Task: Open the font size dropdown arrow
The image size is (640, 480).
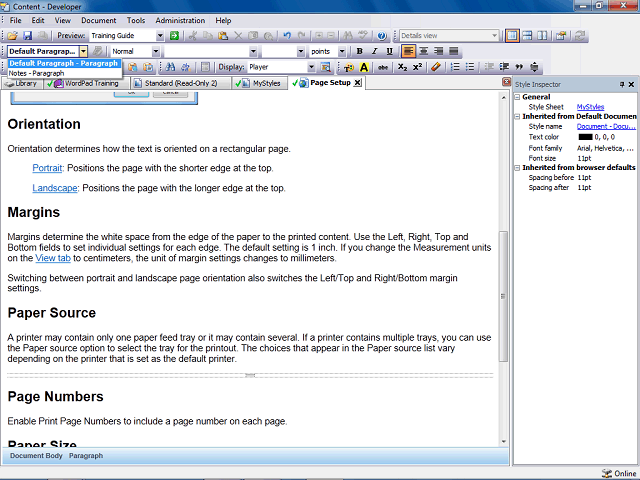Action: 301,51
